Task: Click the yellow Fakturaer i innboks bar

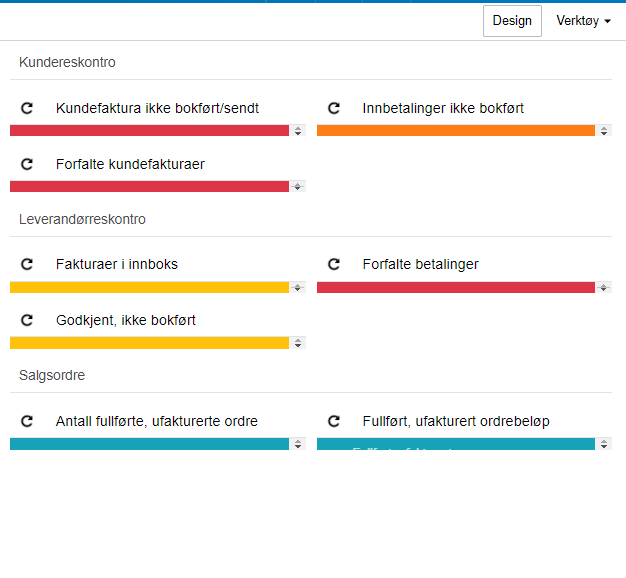Action: [x=149, y=287]
